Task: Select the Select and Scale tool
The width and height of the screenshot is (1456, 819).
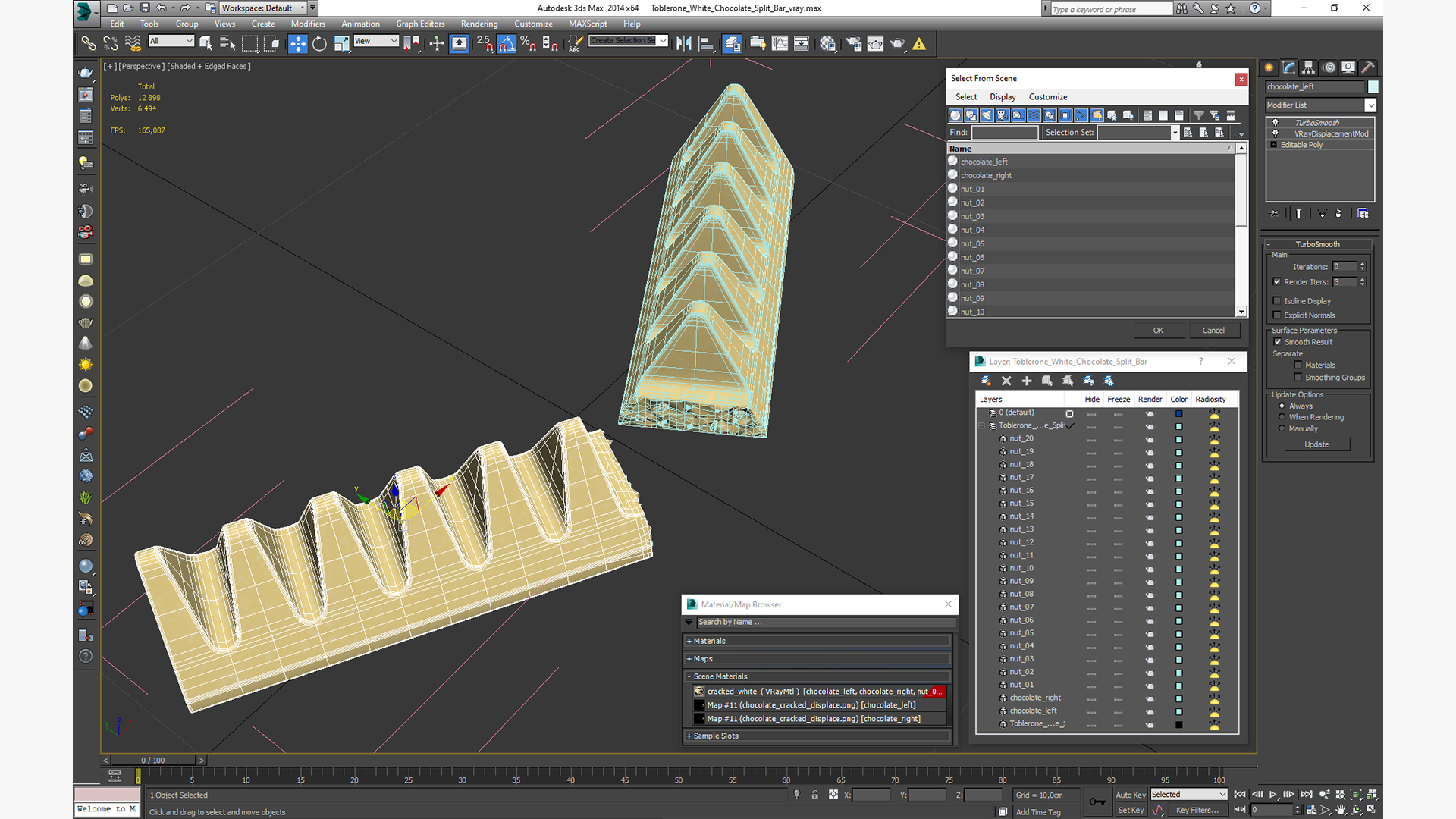Action: coord(341,44)
